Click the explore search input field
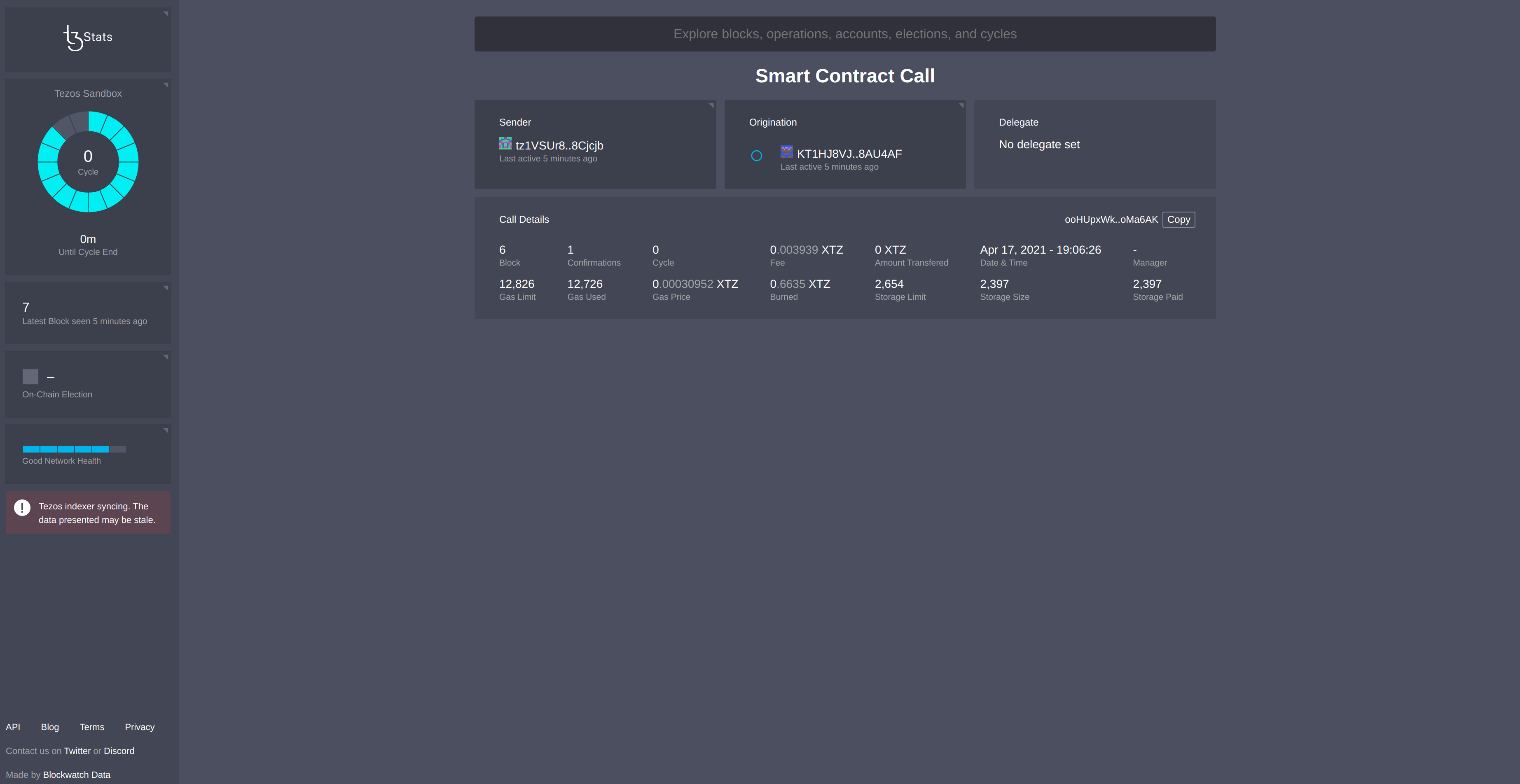This screenshot has height=784, width=1520. (x=844, y=34)
